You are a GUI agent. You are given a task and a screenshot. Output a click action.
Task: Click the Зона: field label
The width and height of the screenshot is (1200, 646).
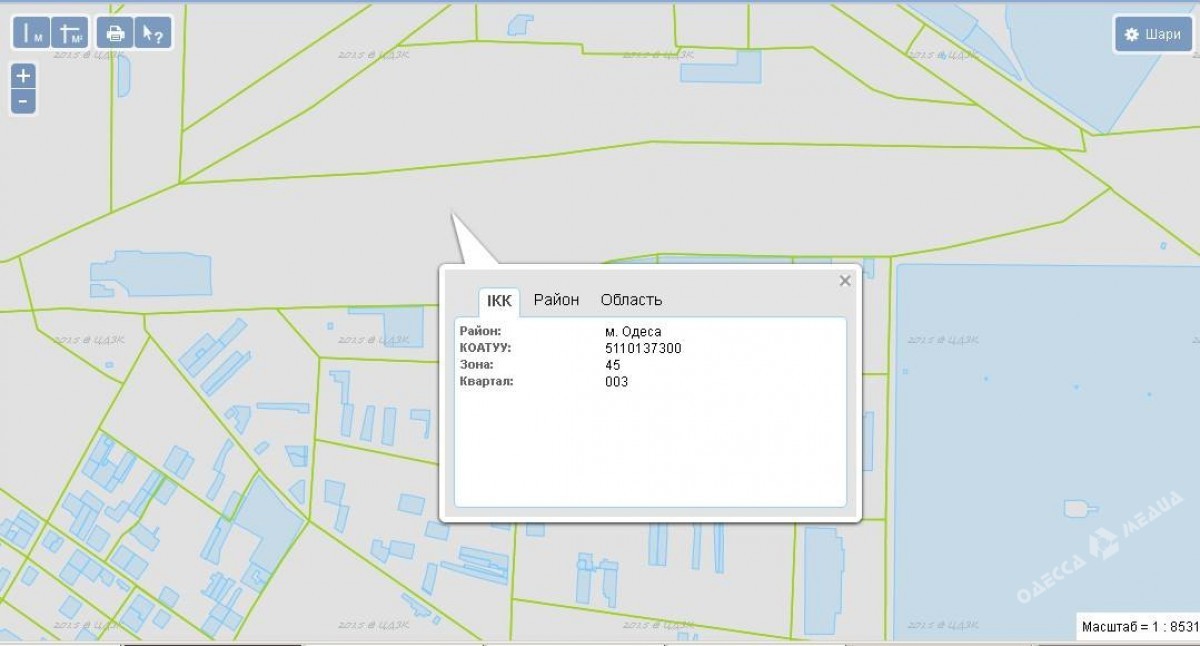pos(476,365)
